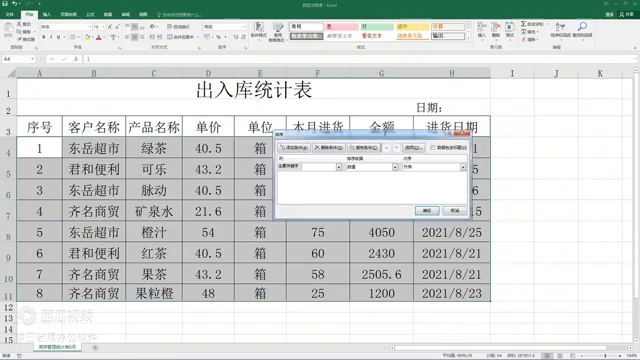Image resolution: width=640 pixels, height=360 pixels.
Task: Click the Format Painter brush icon
Action: click(19, 39)
